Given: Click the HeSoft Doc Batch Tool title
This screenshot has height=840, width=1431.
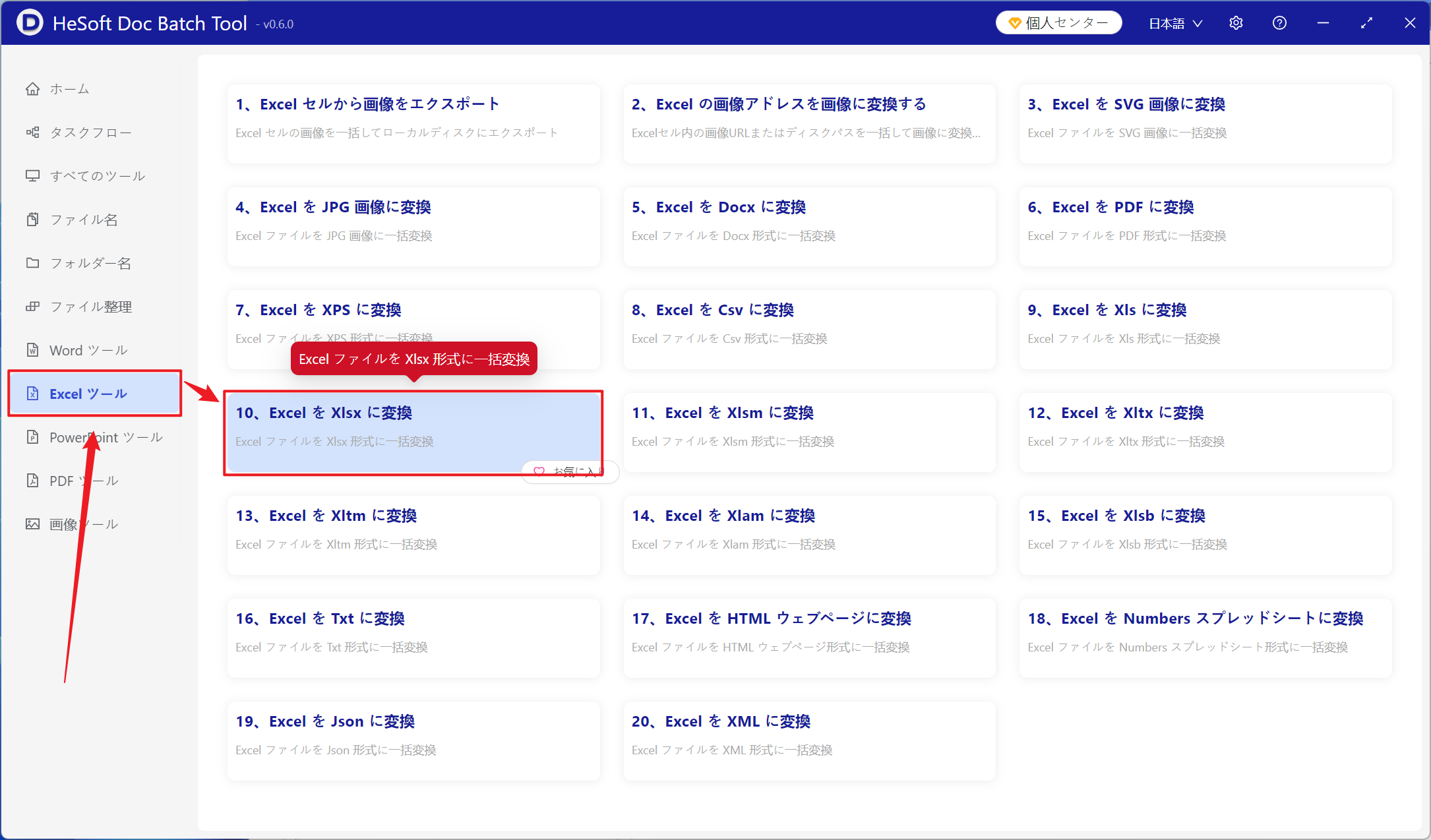Looking at the screenshot, I should 150,23.
